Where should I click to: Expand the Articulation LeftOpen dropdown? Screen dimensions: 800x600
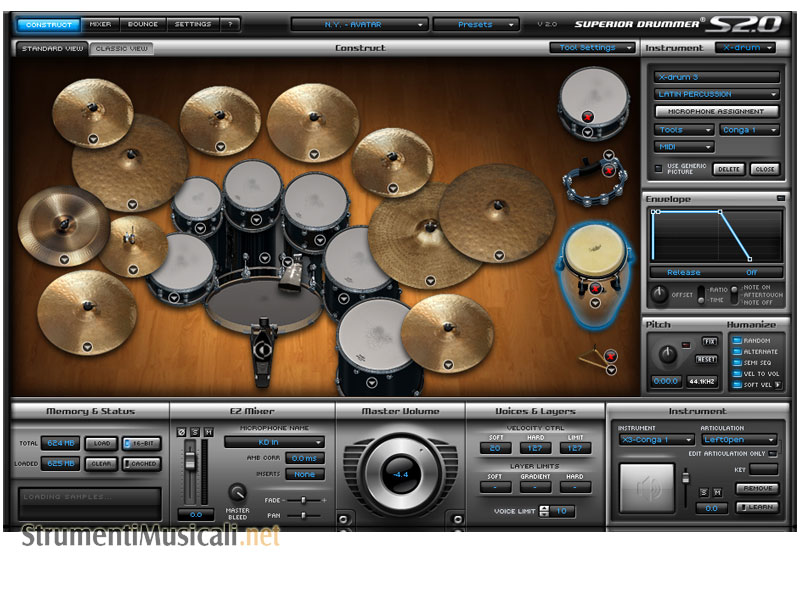(x=740, y=439)
